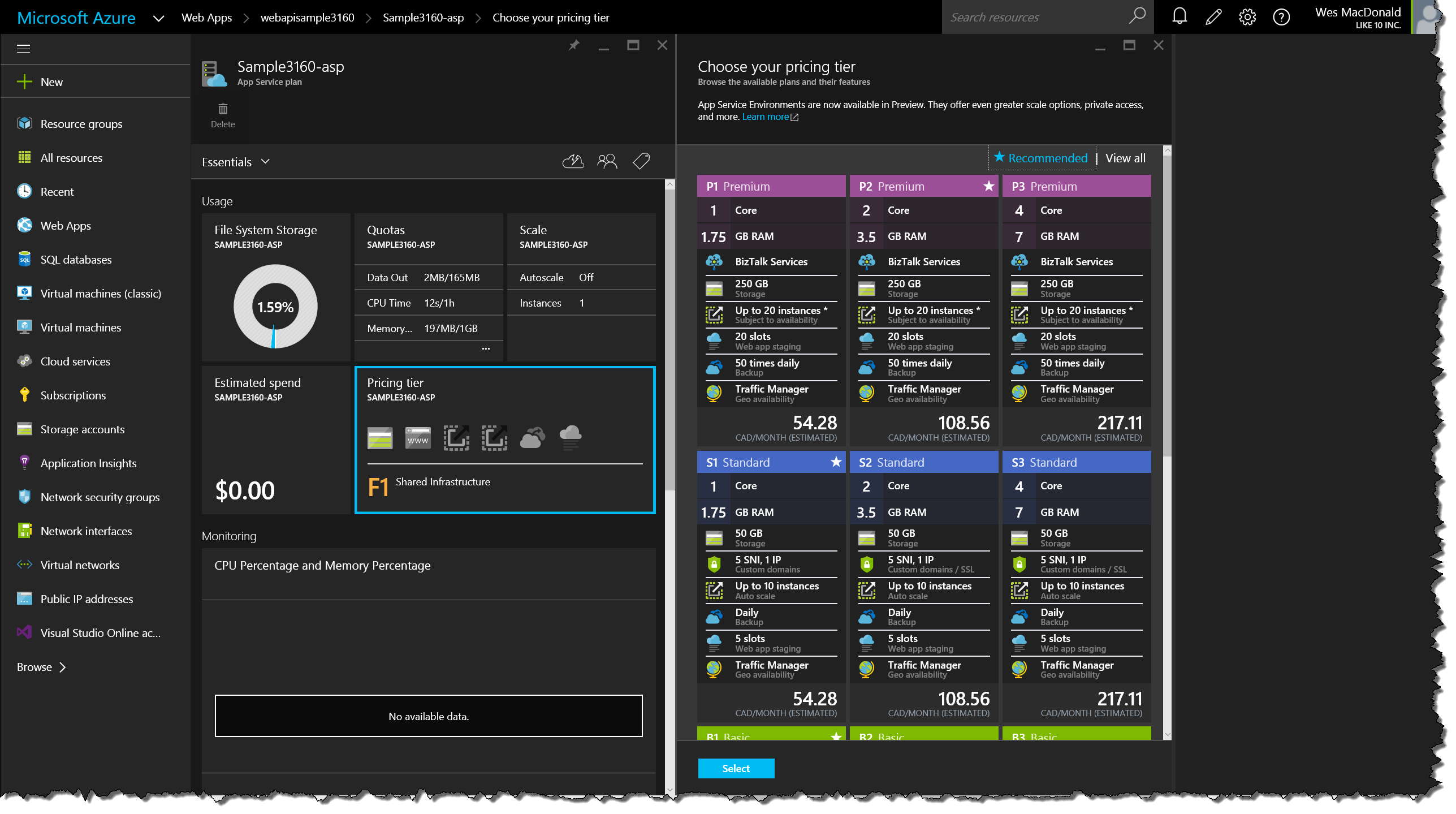1456x814 pixels.
Task: Open portal settings gear icon
Action: 1247,17
